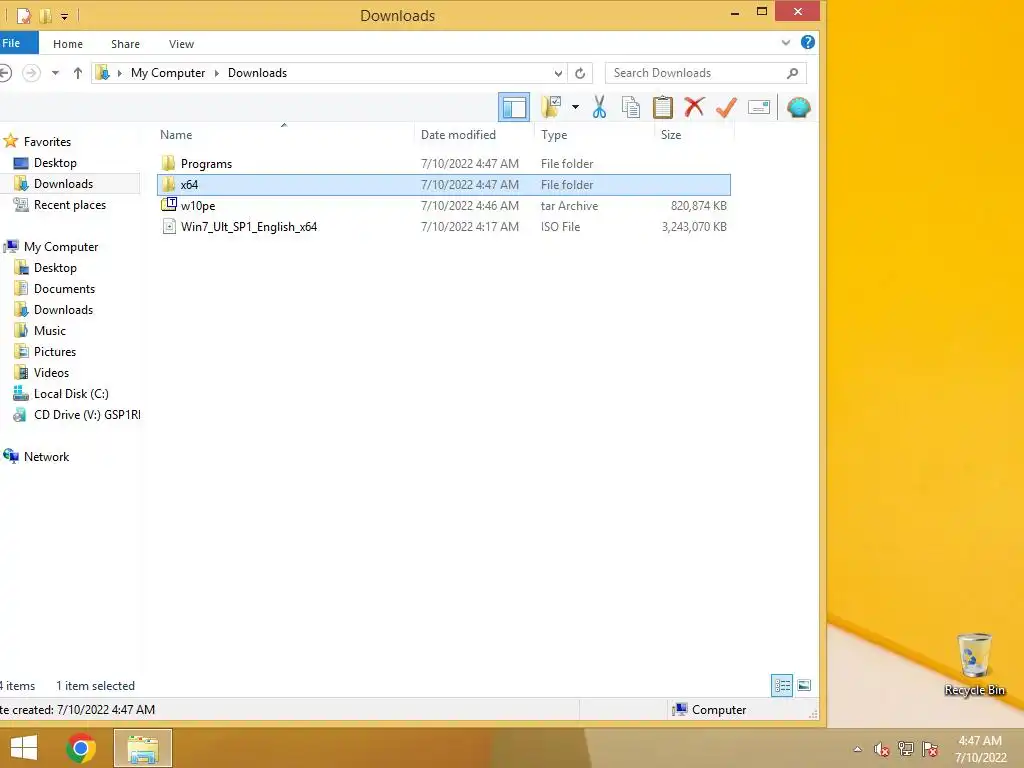Click Network in the navigation pane
The width and height of the screenshot is (1024, 768).
[46, 456]
